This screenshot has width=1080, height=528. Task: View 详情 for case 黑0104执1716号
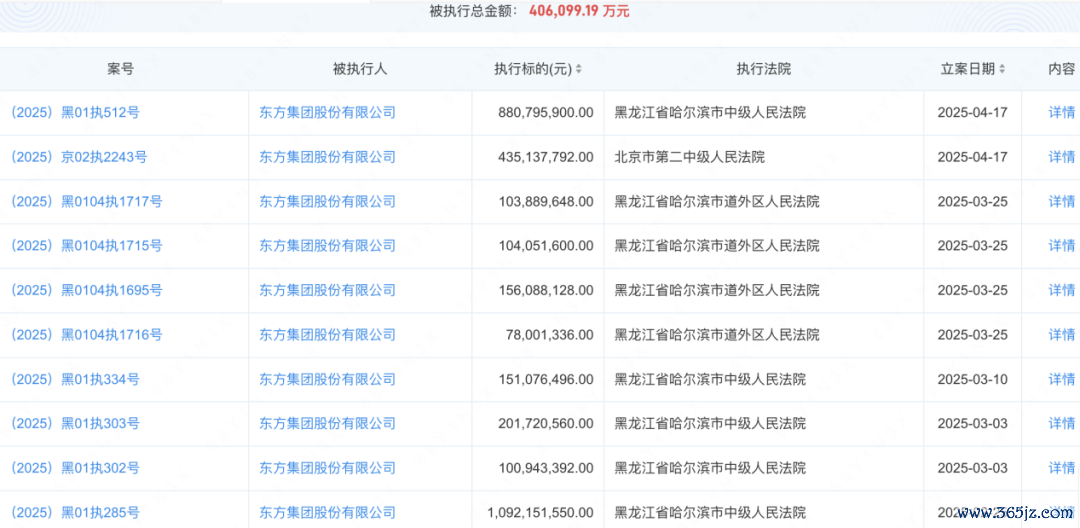(x=1061, y=335)
